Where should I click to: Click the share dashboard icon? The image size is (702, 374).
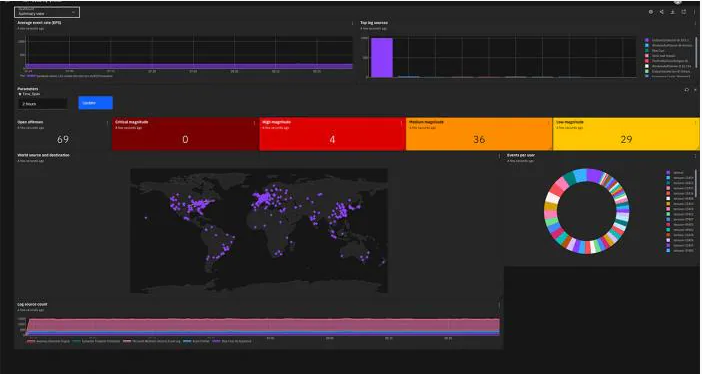(662, 12)
